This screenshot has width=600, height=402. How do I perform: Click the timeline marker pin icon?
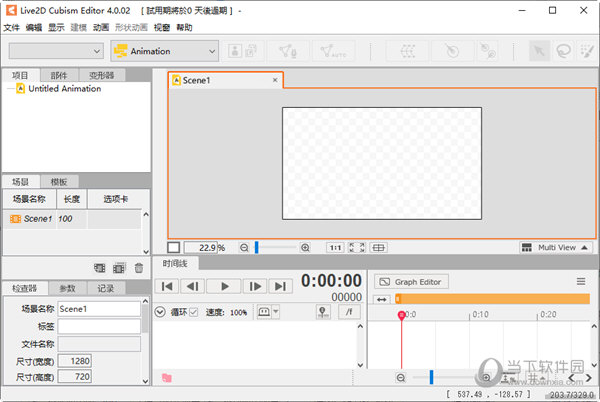323,312
